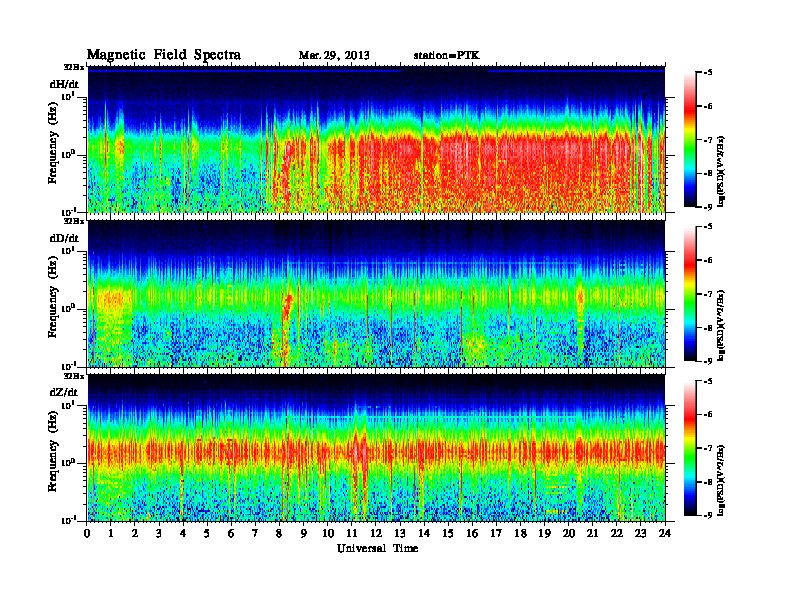Click the "14" tick on the time axis
Image resolution: width=792 pixels, height=612 pixels.
[x=424, y=534]
